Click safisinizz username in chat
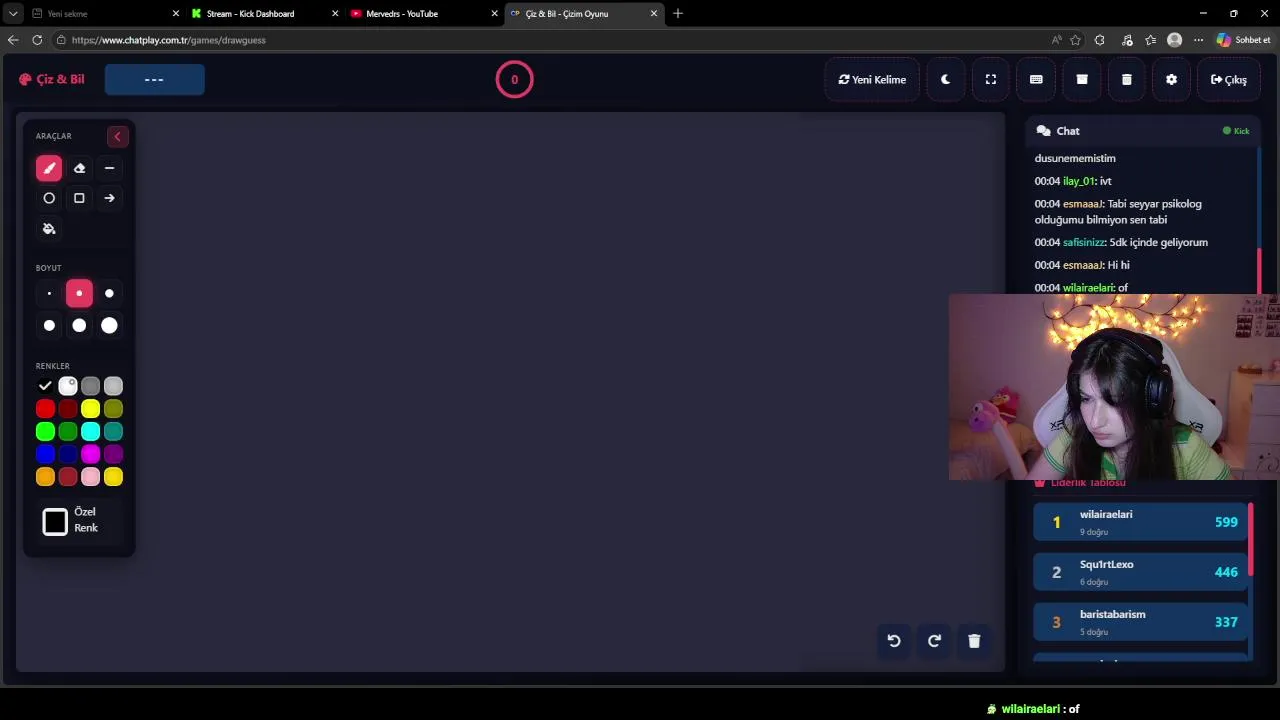This screenshot has width=1280, height=720. click(x=1083, y=242)
